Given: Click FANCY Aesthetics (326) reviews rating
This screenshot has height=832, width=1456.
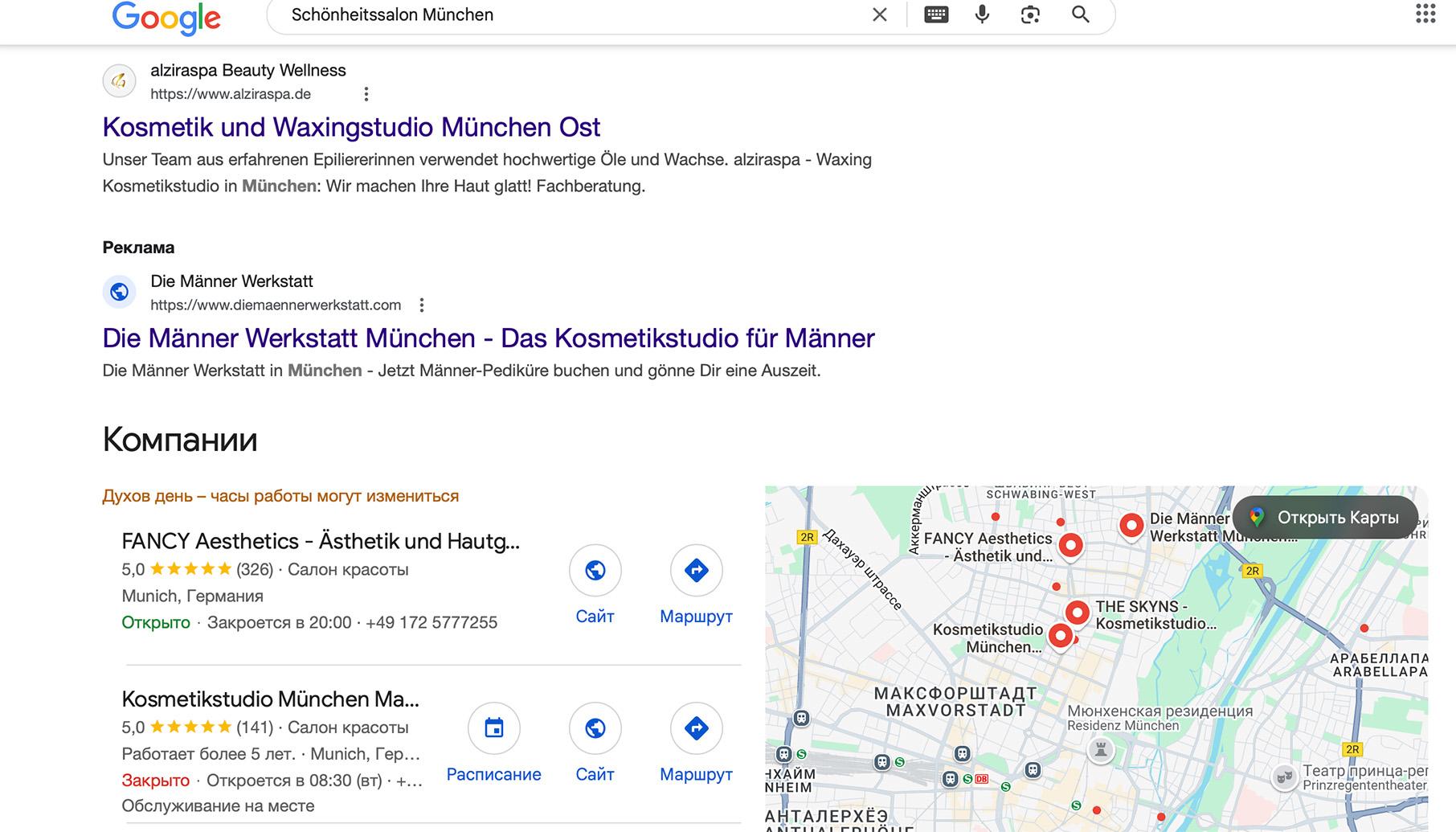Looking at the screenshot, I should [198, 569].
